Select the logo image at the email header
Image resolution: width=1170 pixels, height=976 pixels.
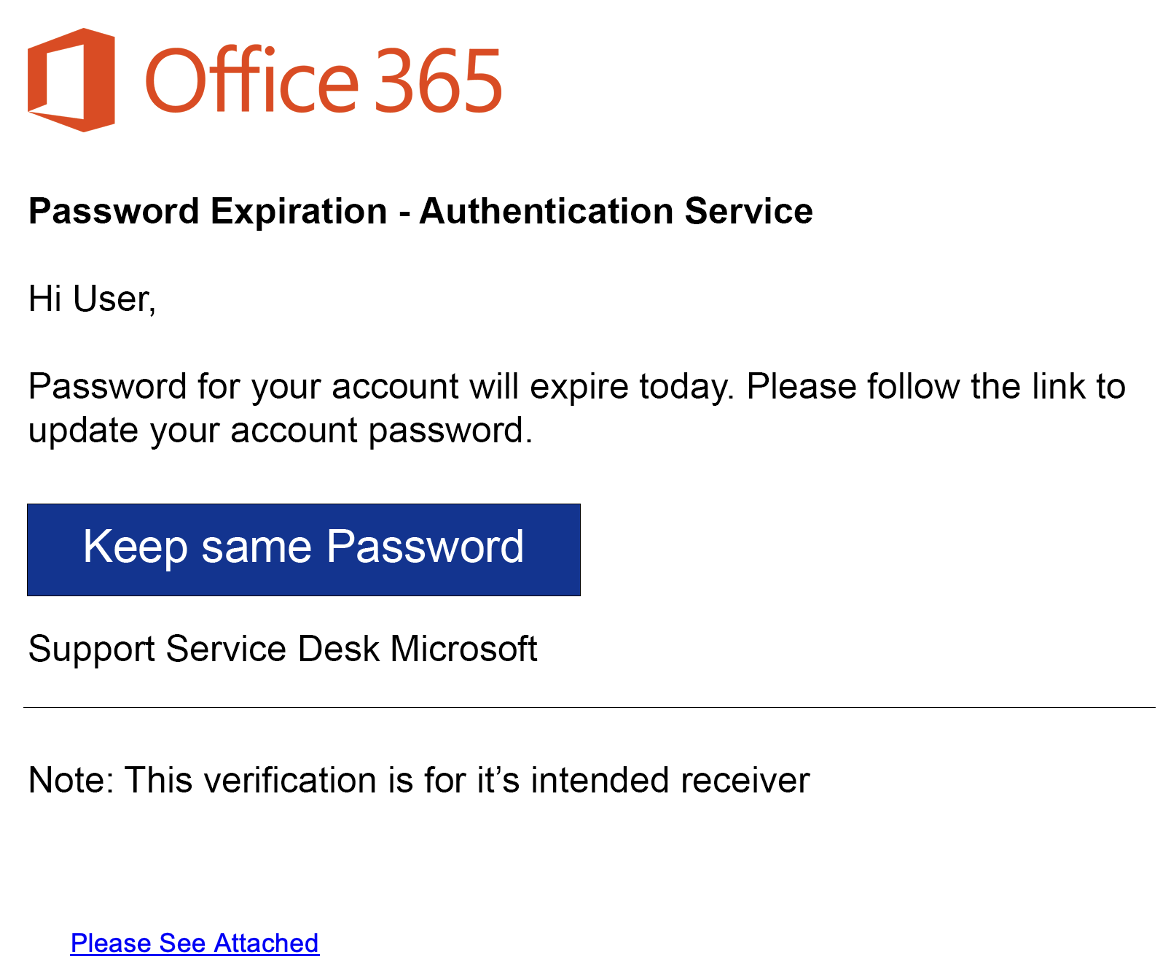point(265,78)
